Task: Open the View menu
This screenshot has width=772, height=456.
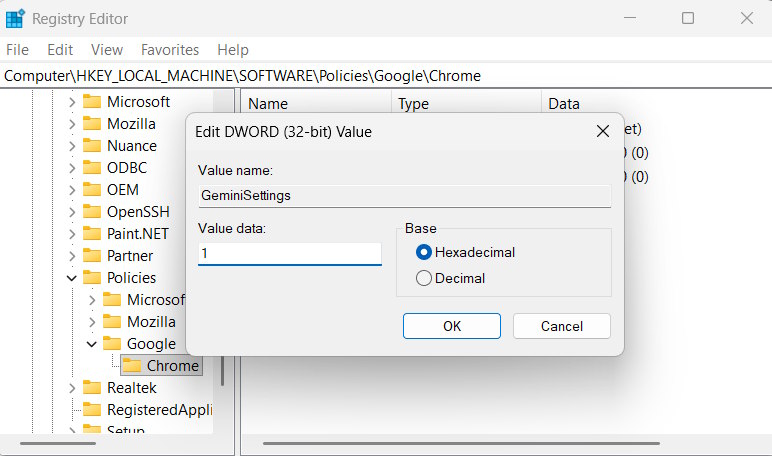Action: (x=107, y=50)
